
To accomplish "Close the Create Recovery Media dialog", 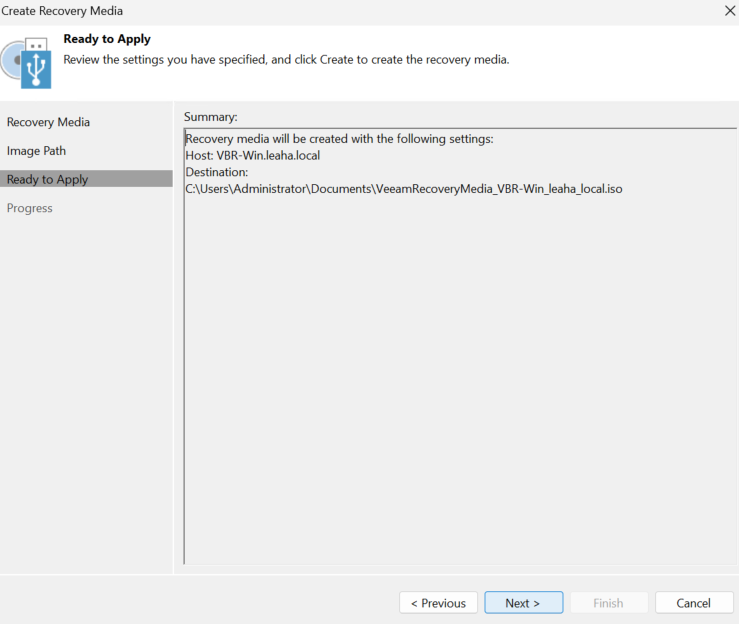I will click(730, 10).
